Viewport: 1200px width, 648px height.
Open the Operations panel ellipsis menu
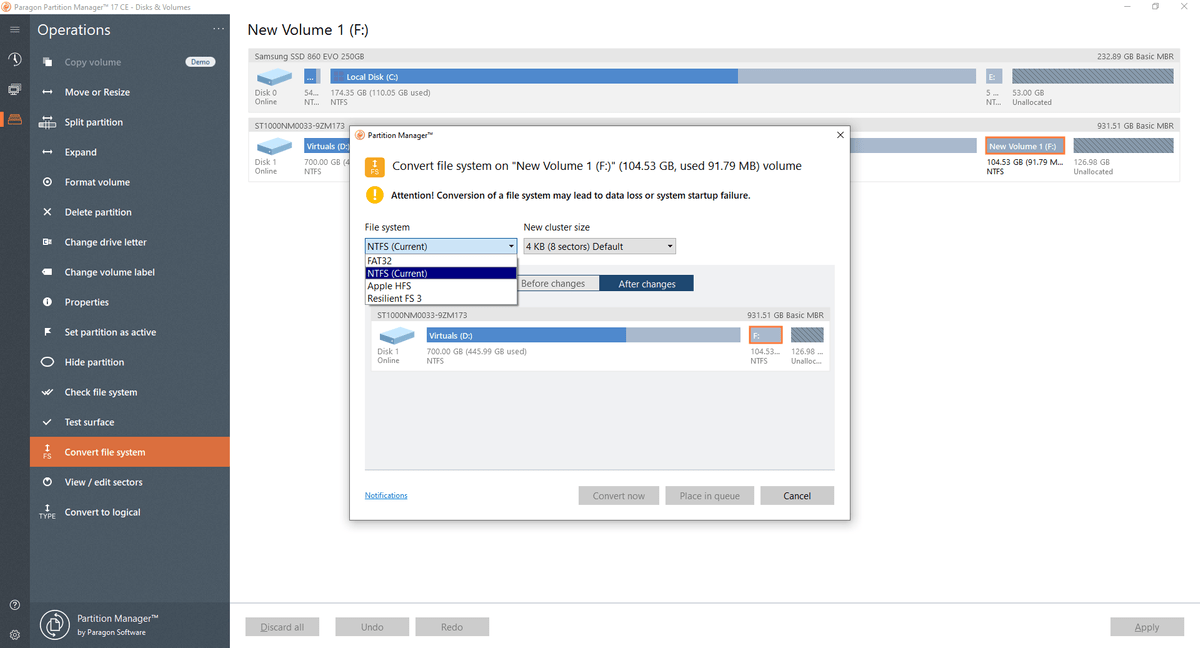coord(218,29)
